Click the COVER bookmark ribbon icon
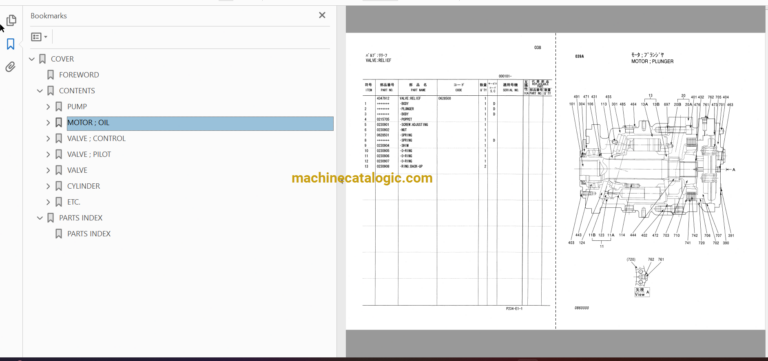This screenshot has width=768, height=361. click(x=42, y=59)
